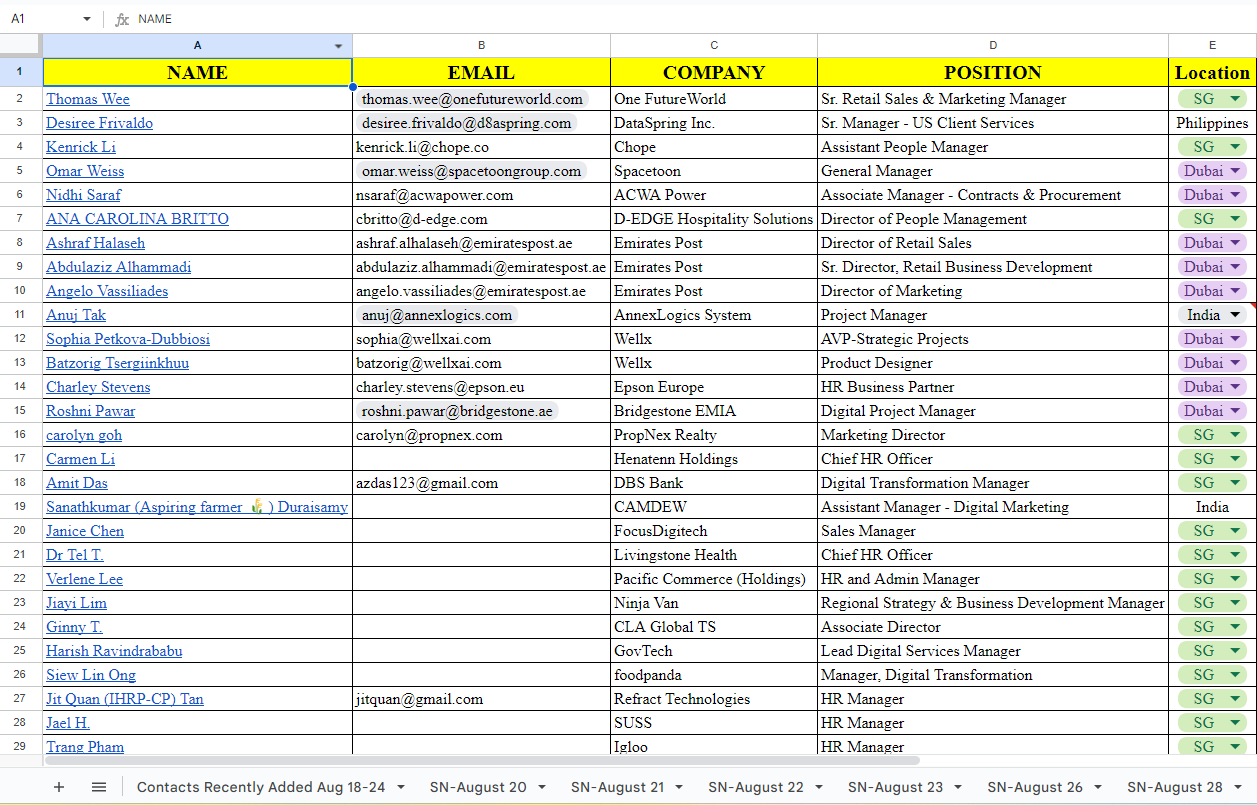Open SG location dropdown in carolyn goh row

[1236, 435]
